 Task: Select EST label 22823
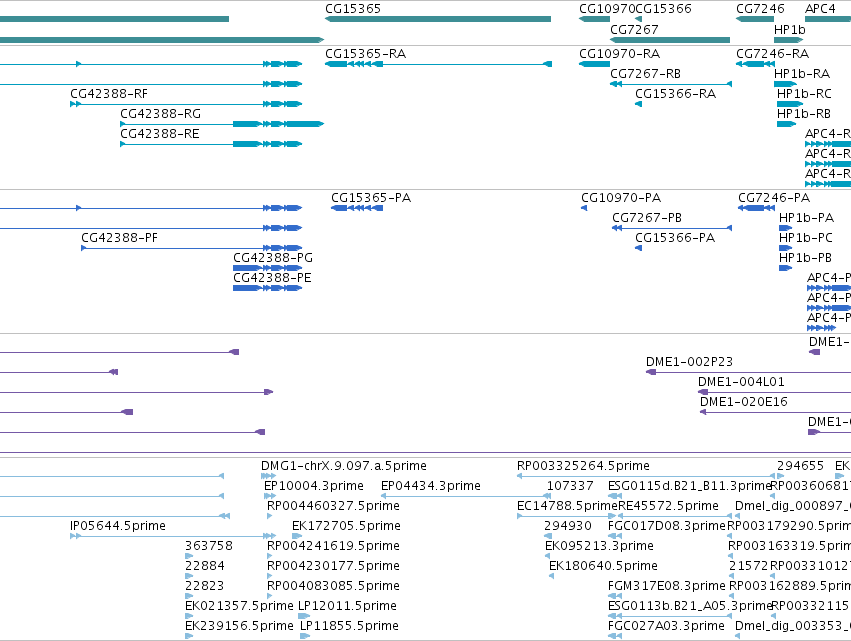(x=205, y=586)
